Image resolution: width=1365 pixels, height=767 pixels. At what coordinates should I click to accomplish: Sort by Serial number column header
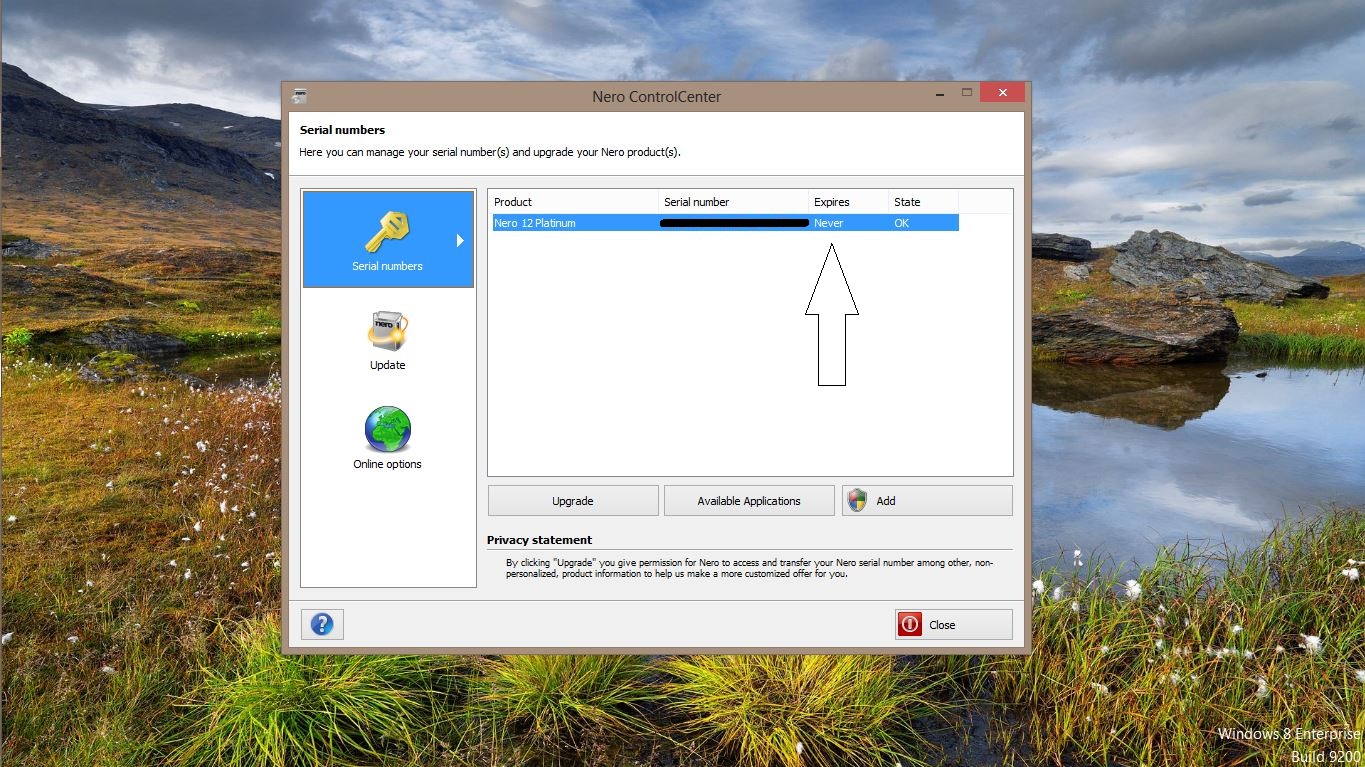734,202
